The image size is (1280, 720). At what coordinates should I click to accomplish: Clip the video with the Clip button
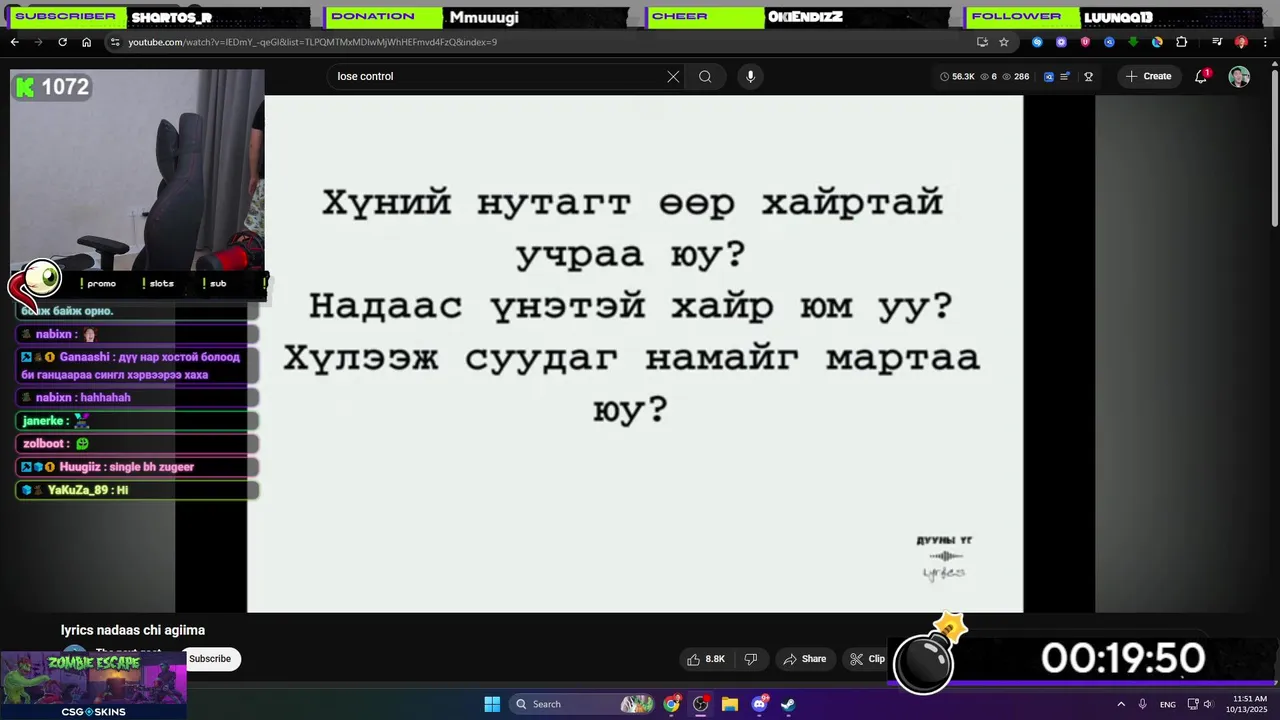pyautogui.click(x=868, y=659)
